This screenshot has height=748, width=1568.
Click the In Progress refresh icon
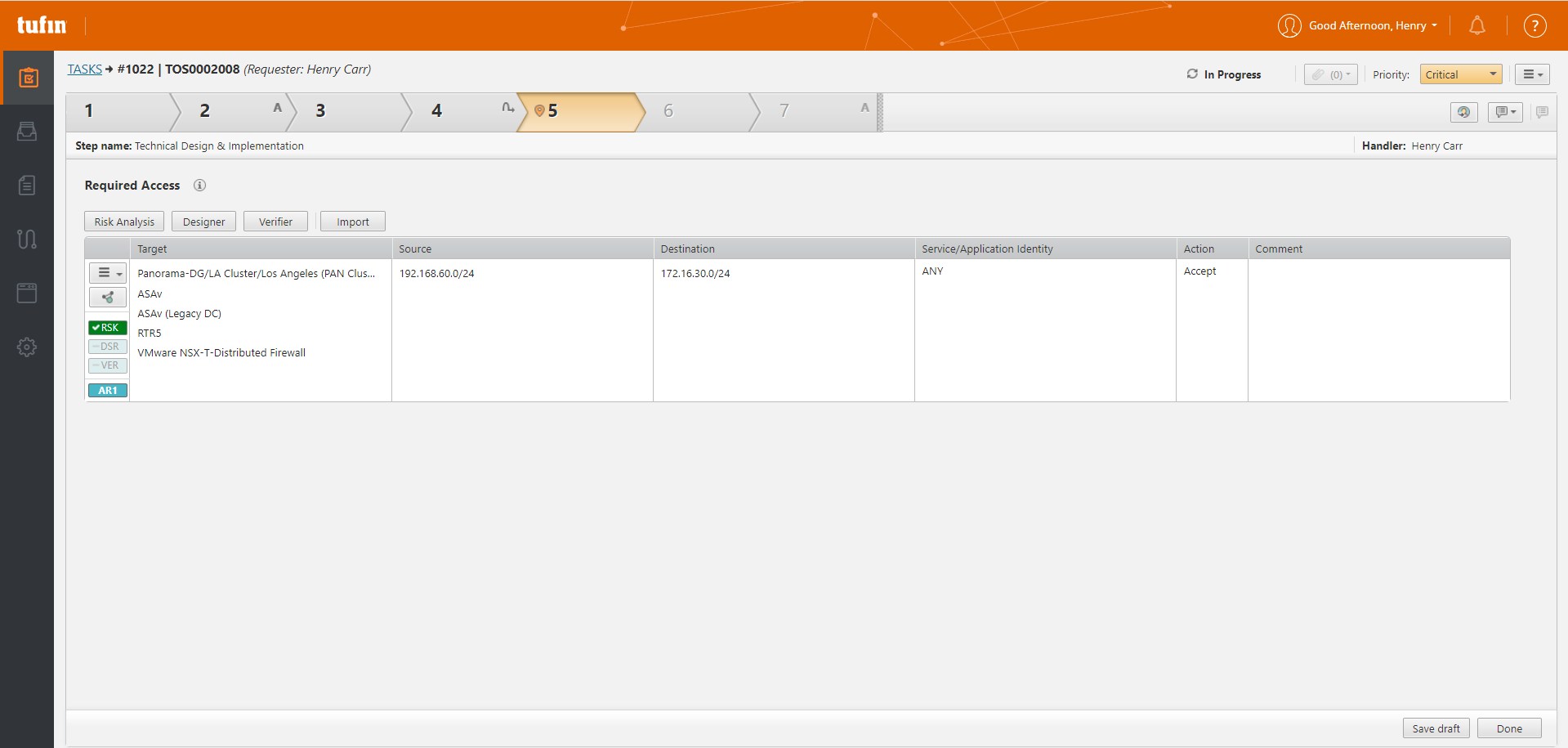(x=1192, y=74)
